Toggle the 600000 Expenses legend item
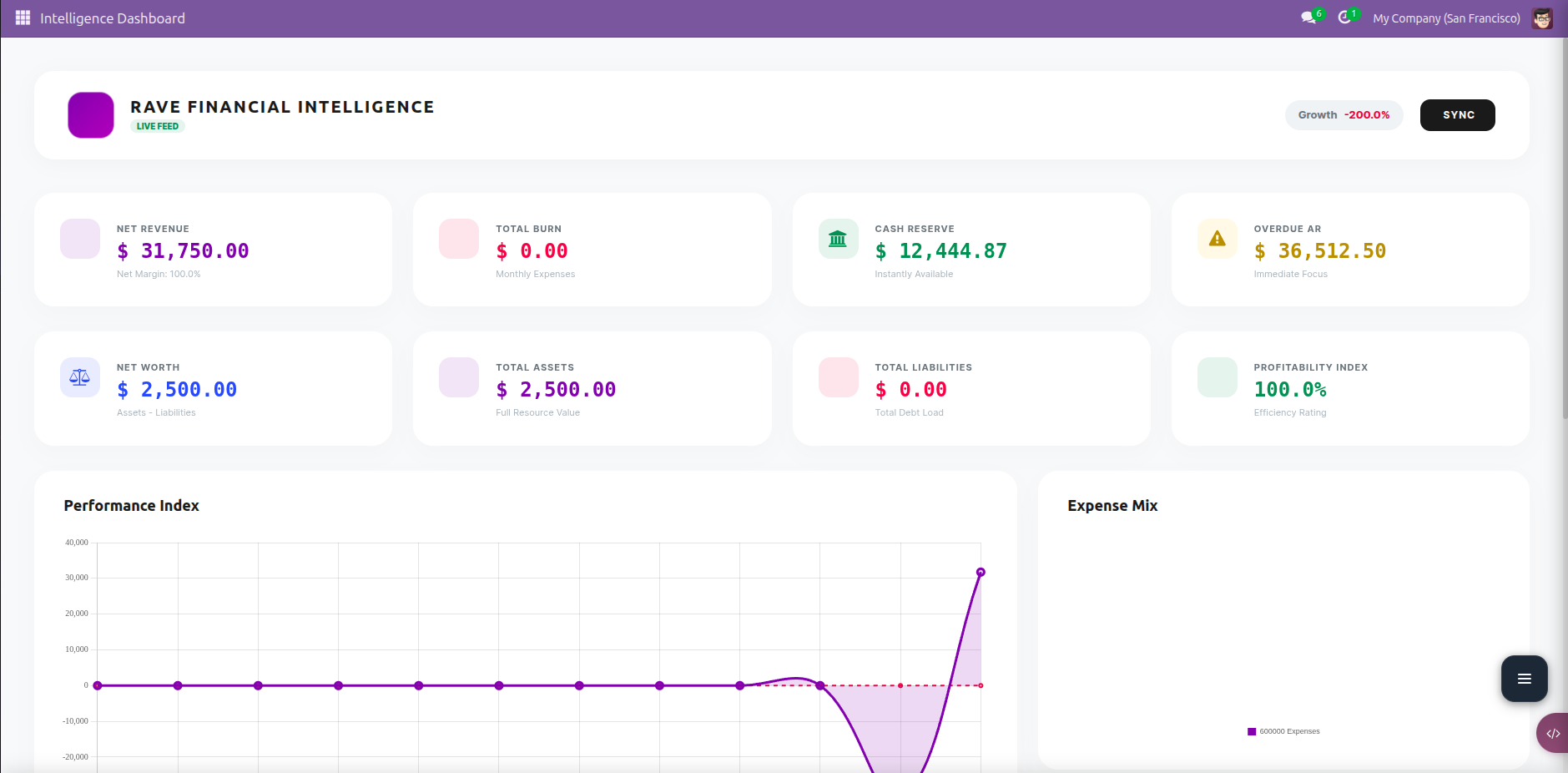This screenshot has width=1568, height=773. click(x=1283, y=731)
